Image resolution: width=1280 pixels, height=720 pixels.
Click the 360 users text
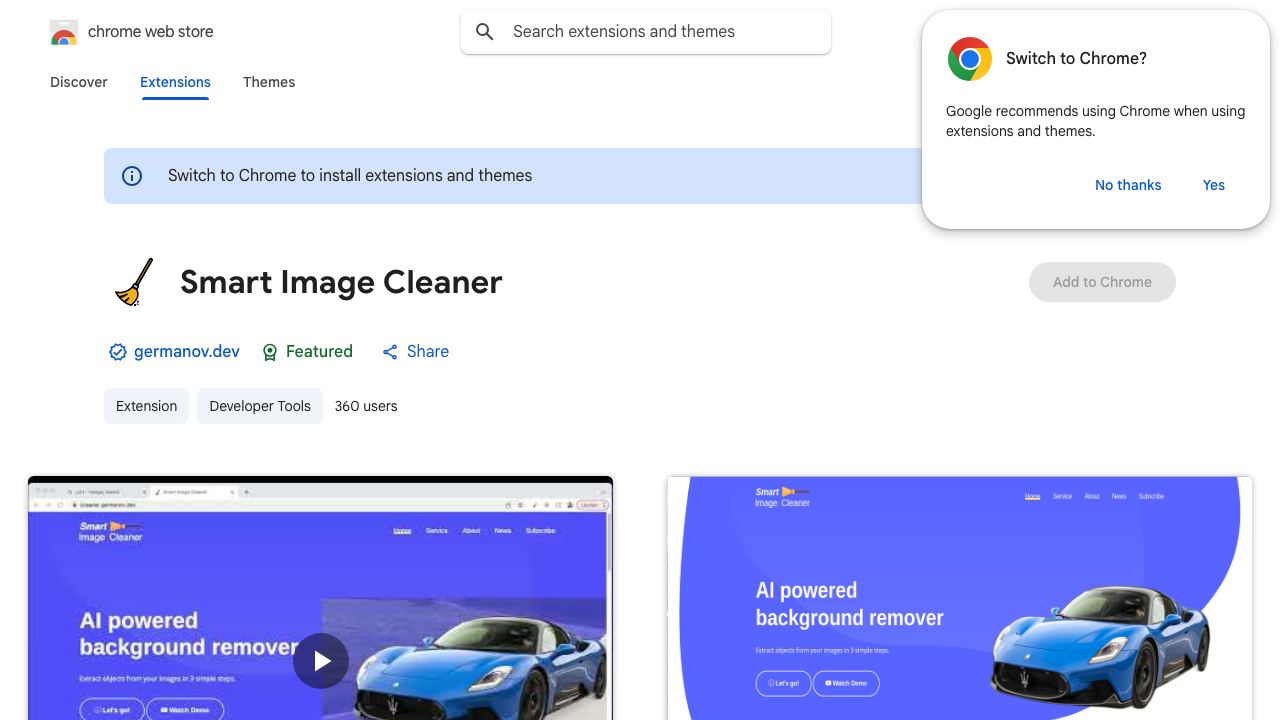pos(366,406)
